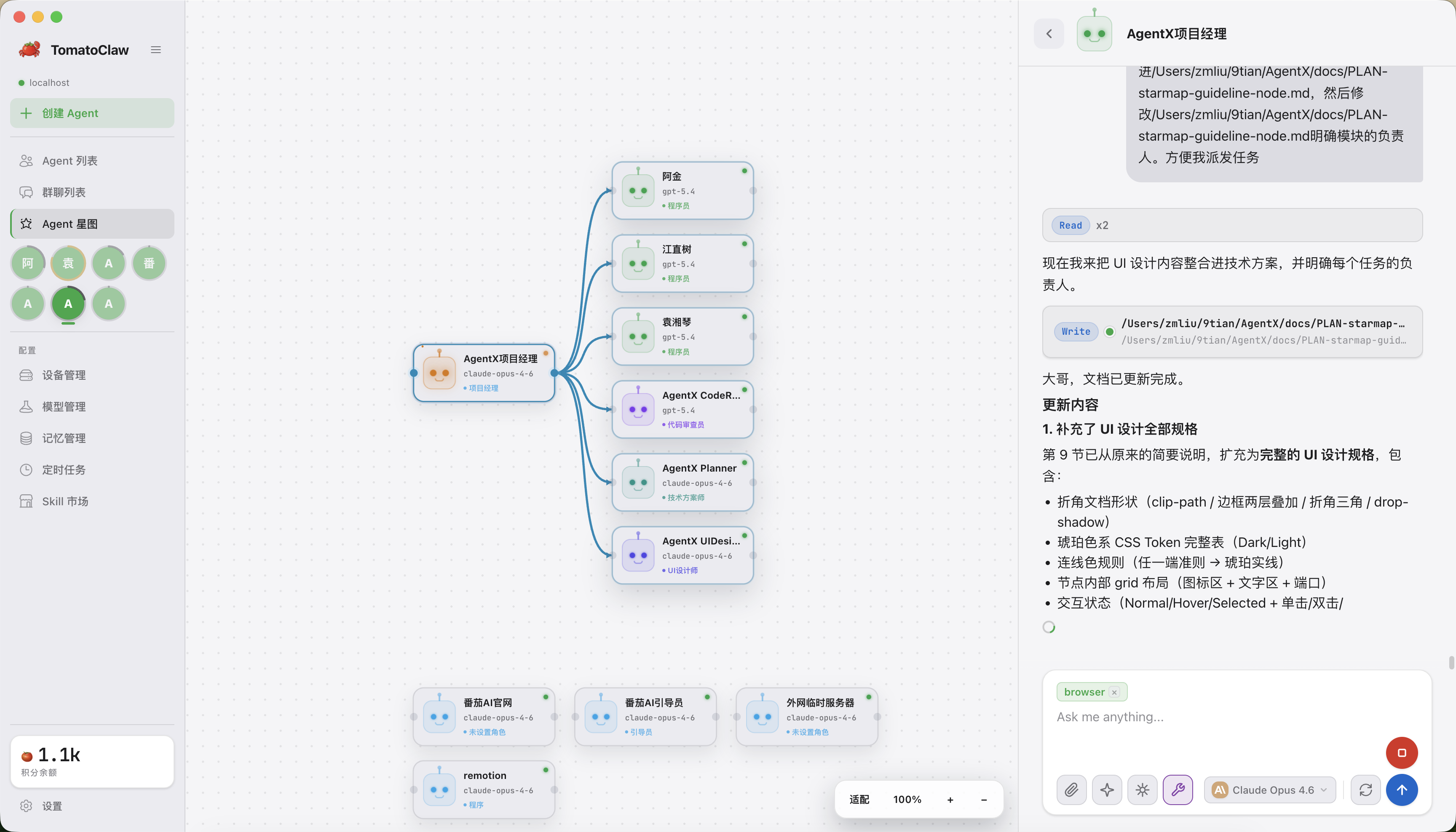Toggle the sun-shaped icon button
The image size is (1456, 832).
coord(1142,790)
